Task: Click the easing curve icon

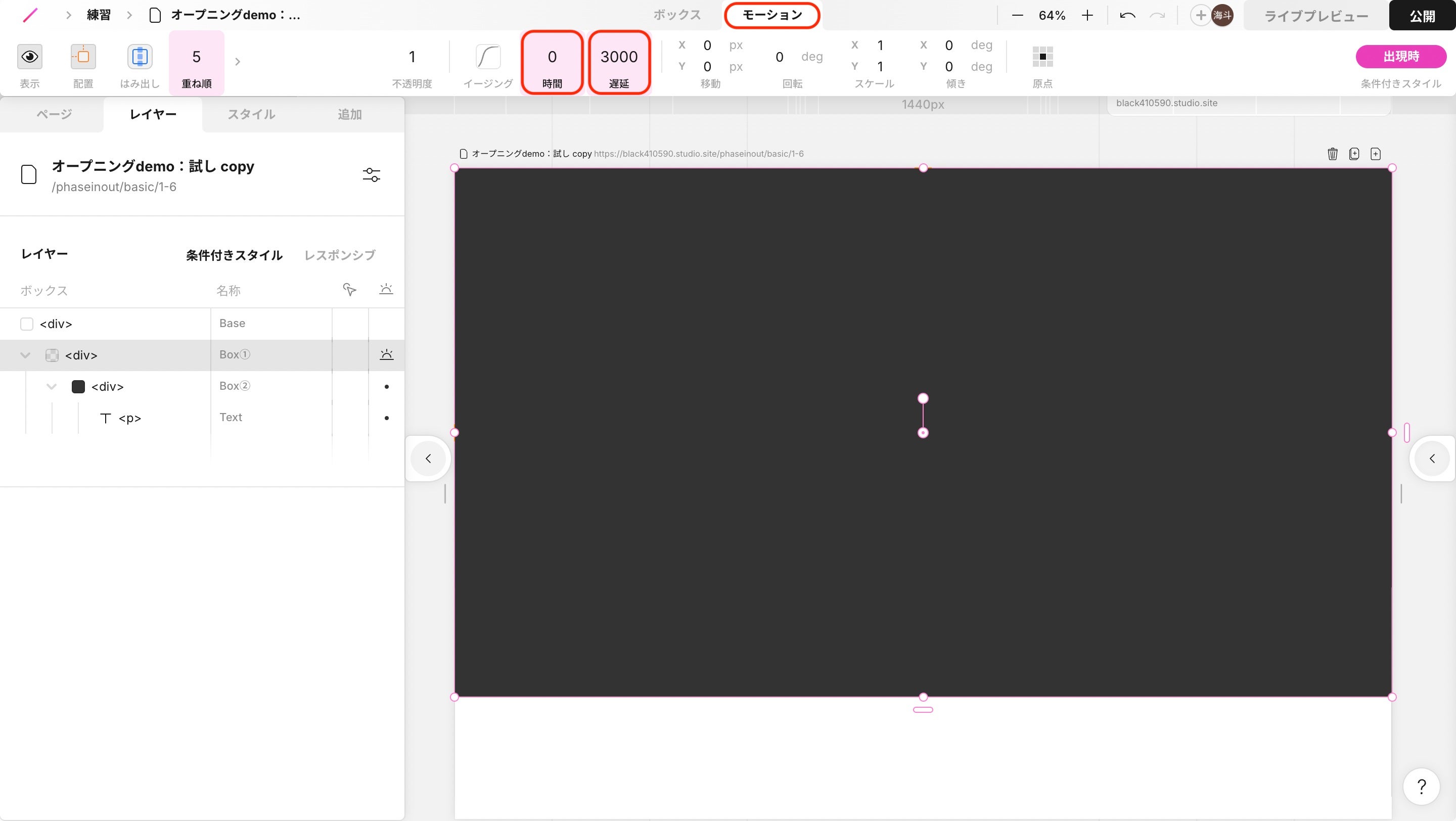Action: [488, 57]
